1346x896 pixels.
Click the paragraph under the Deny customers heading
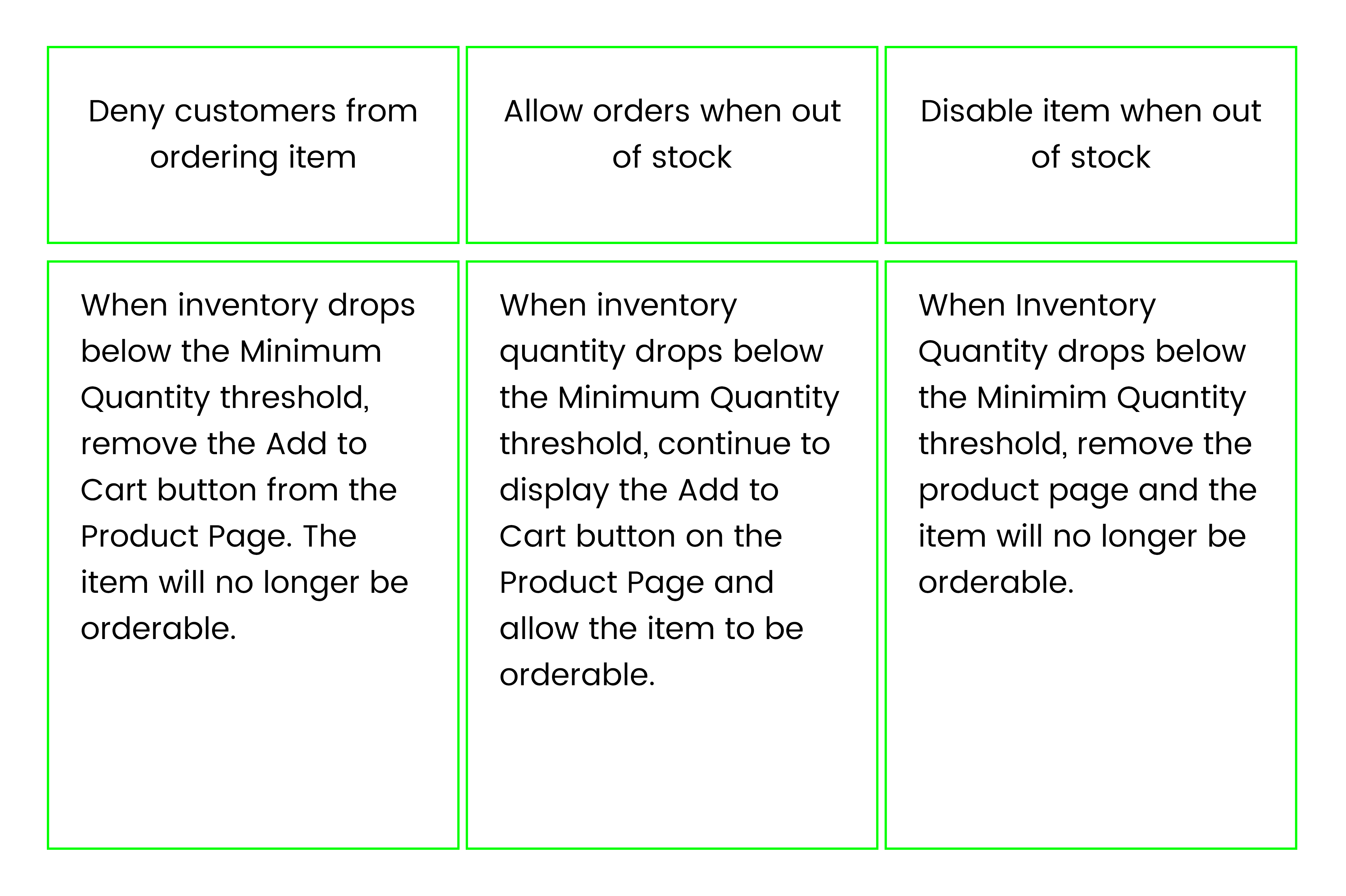(248, 466)
